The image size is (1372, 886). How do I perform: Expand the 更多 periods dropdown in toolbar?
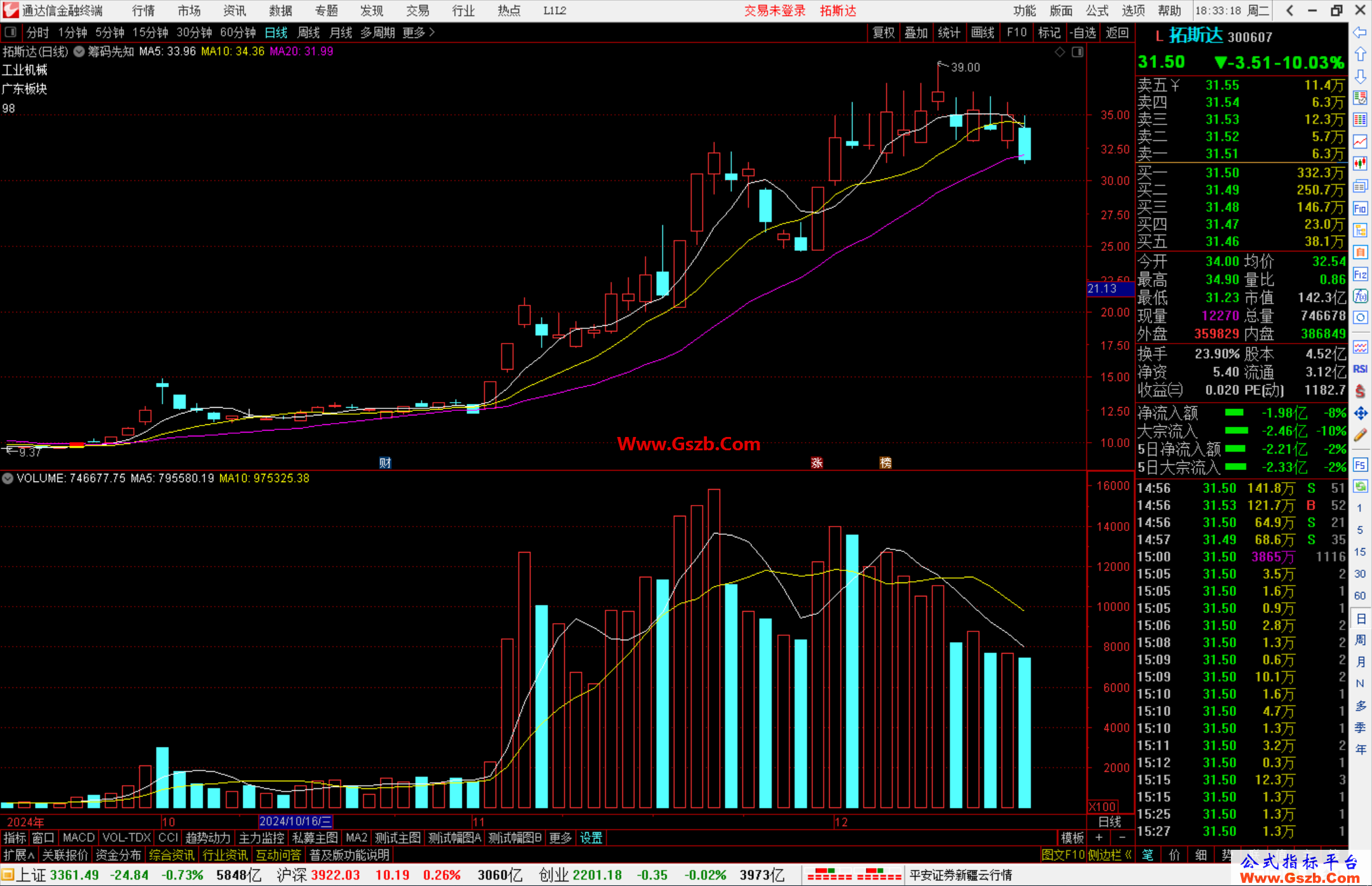click(x=419, y=32)
